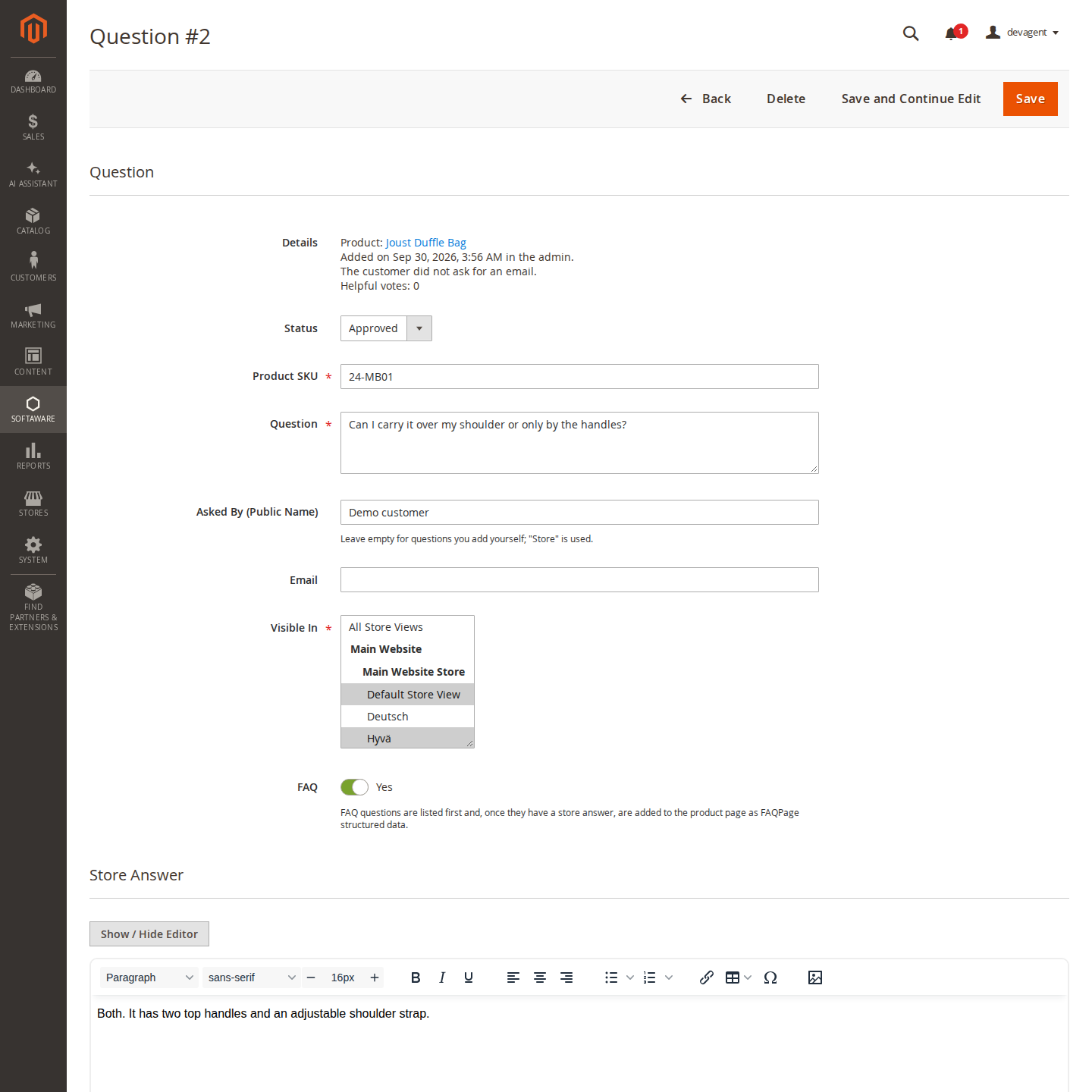Insert a numbered list
The height and width of the screenshot is (1092, 1092).
coord(650,977)
